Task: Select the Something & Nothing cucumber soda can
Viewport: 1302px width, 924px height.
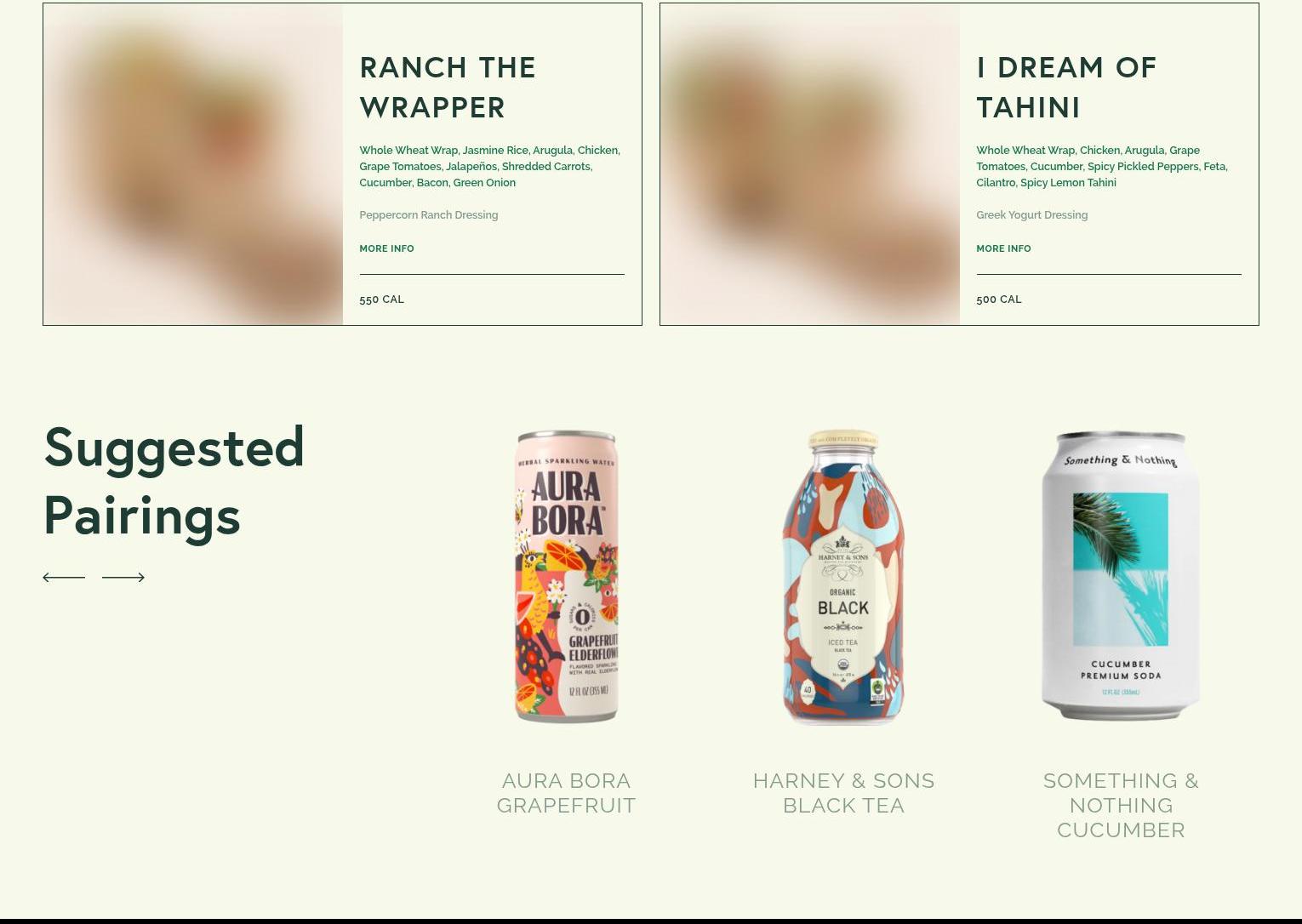Action: pos(1121,576)
